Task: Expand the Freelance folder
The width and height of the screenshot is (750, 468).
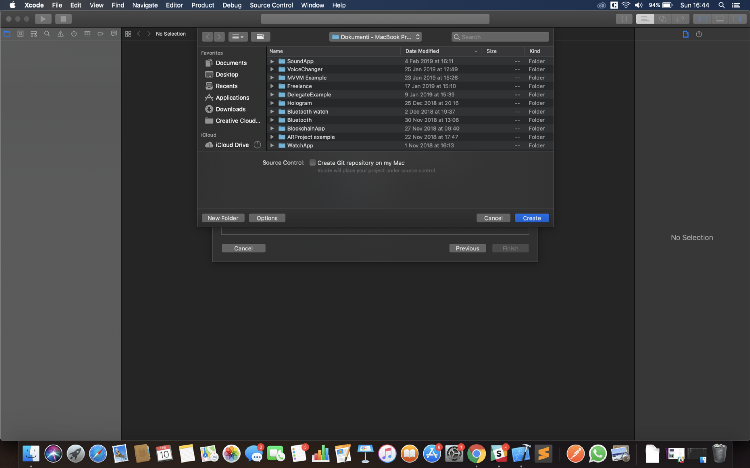Action: pyautogui.click(x=272, y=86)
